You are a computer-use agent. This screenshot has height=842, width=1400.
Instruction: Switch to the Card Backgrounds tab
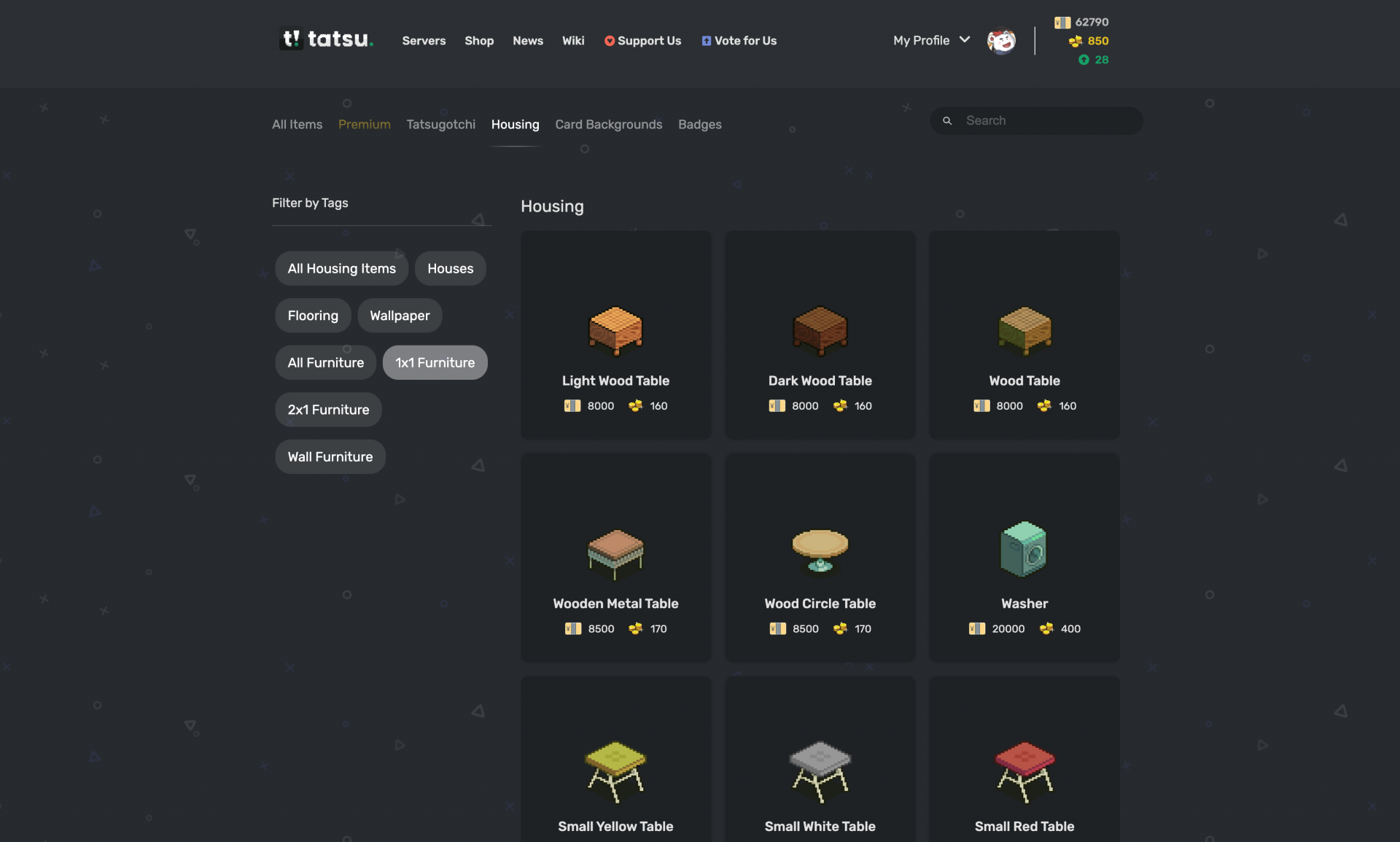pyautogui.click(x=608, y=125)
